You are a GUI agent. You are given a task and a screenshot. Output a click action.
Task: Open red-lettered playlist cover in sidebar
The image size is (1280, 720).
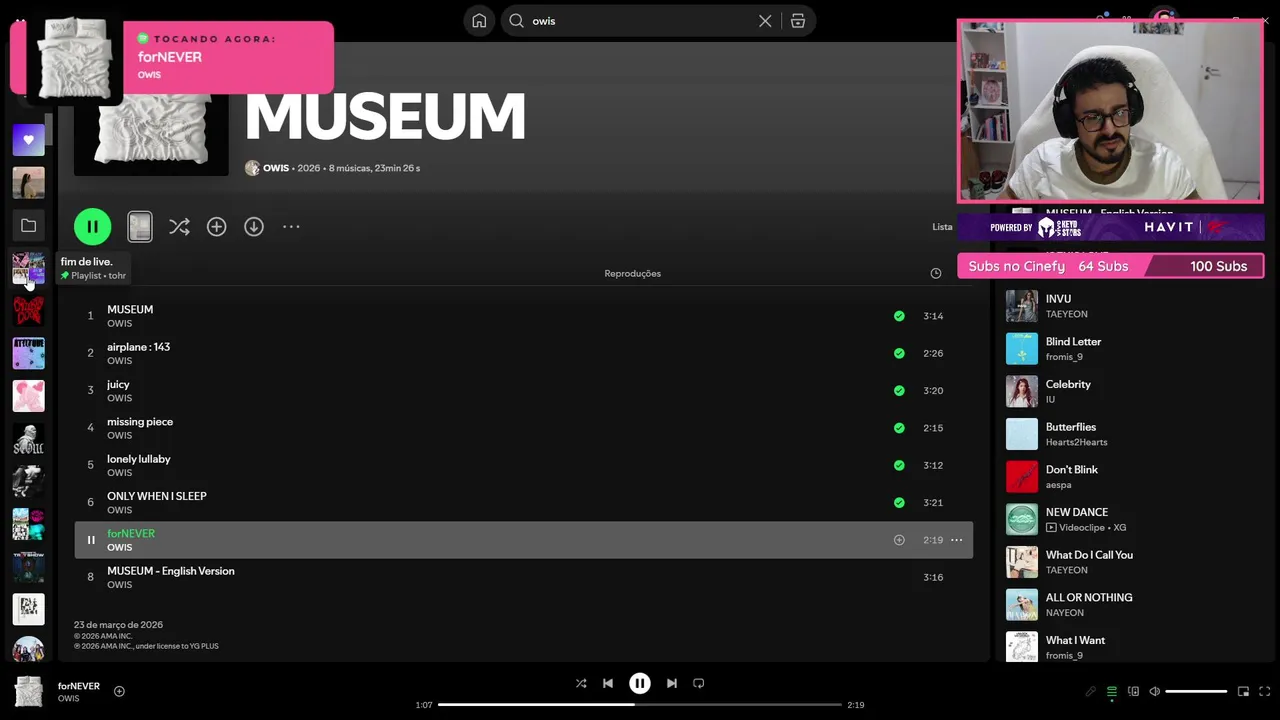(28, 310)
